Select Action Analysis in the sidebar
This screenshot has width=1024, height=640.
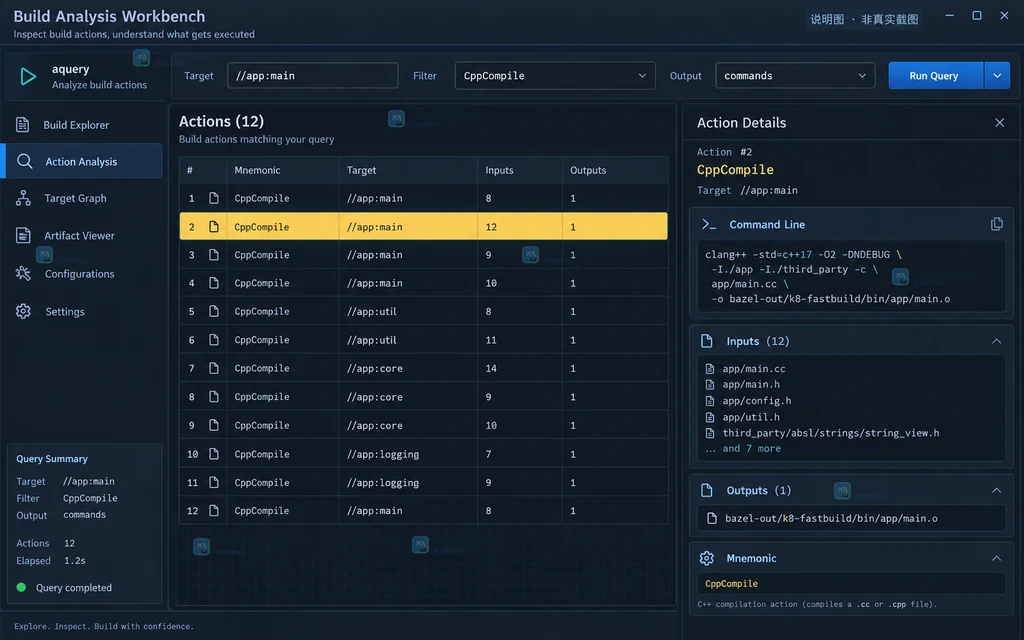tap(81, 161)
